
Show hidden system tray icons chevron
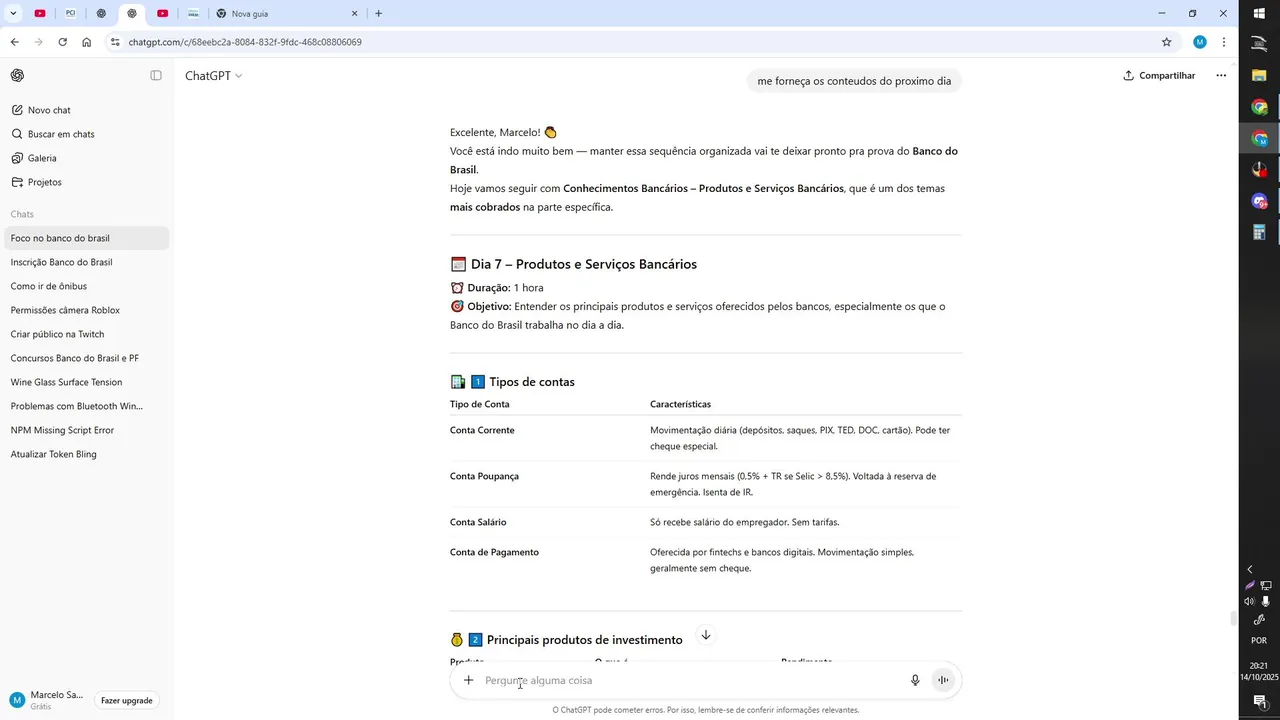[x=1250, y=569]
